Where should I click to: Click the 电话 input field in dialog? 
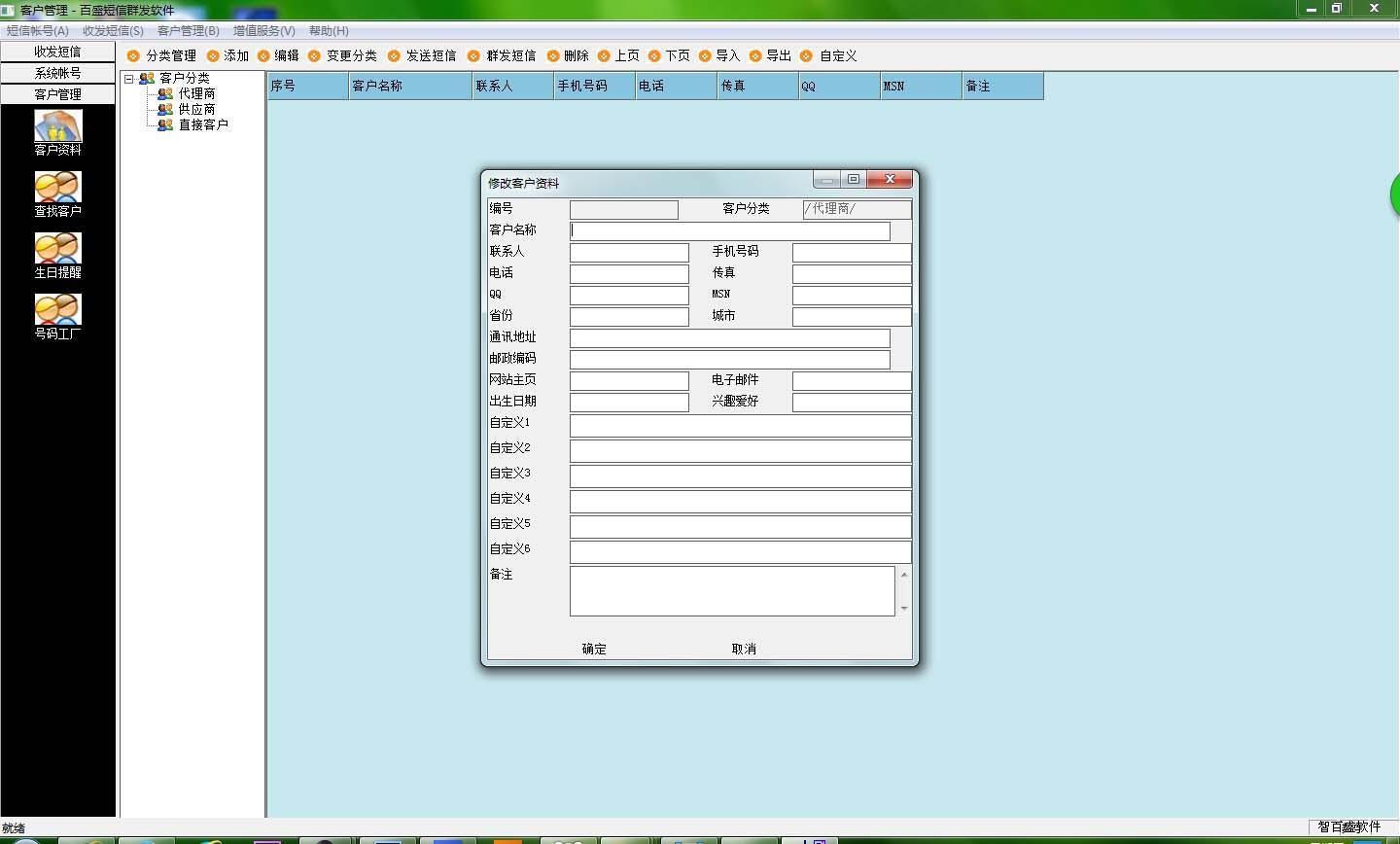629,273
